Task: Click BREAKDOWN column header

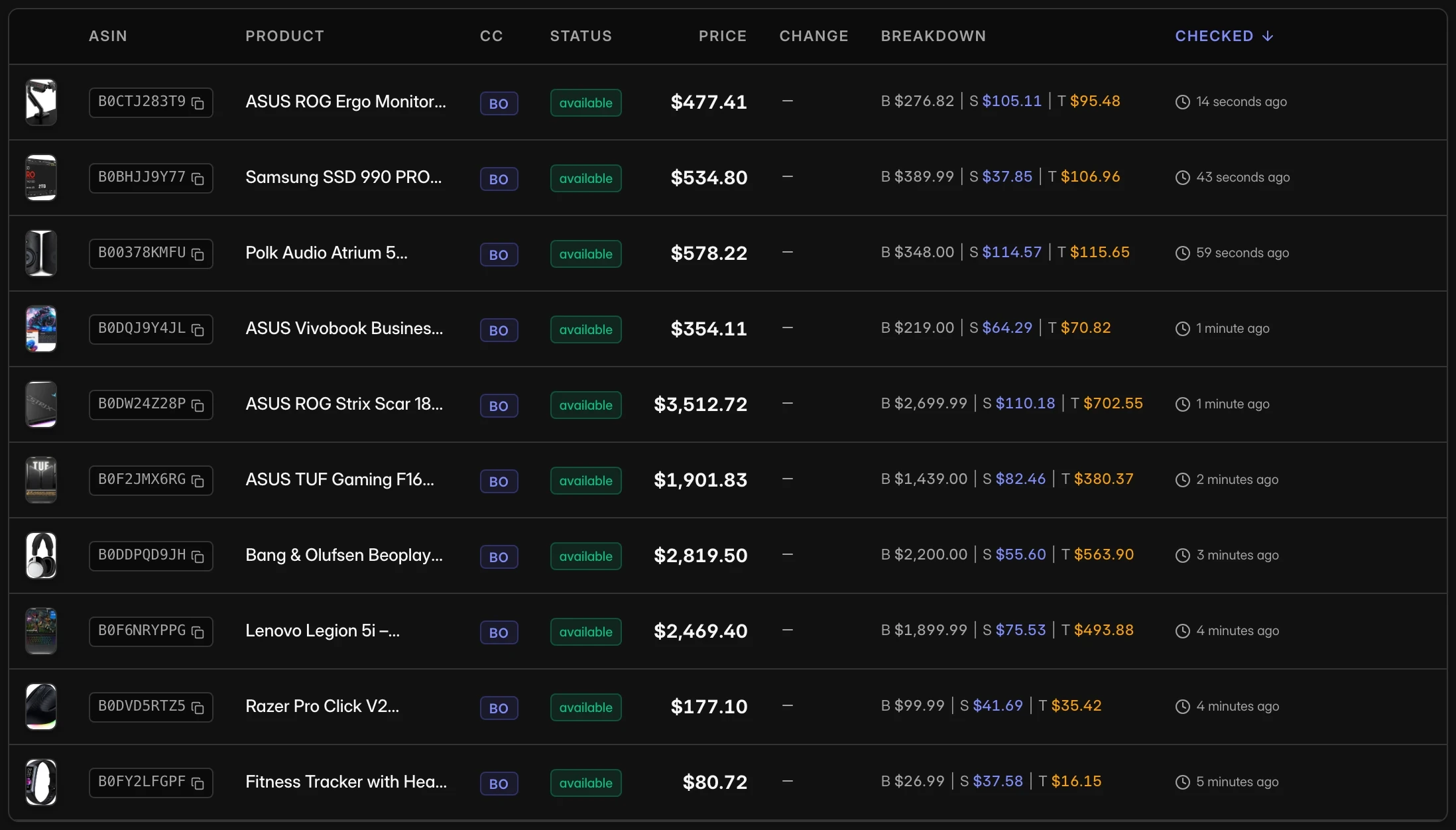Action: pos(933,36)
